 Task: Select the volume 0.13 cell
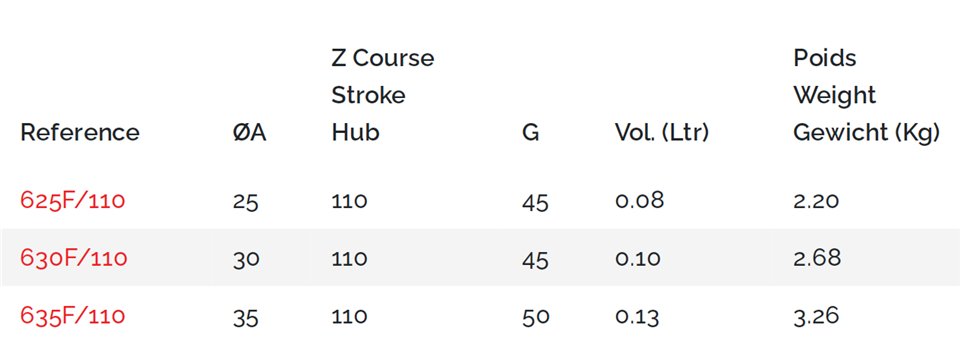point(637,315)
